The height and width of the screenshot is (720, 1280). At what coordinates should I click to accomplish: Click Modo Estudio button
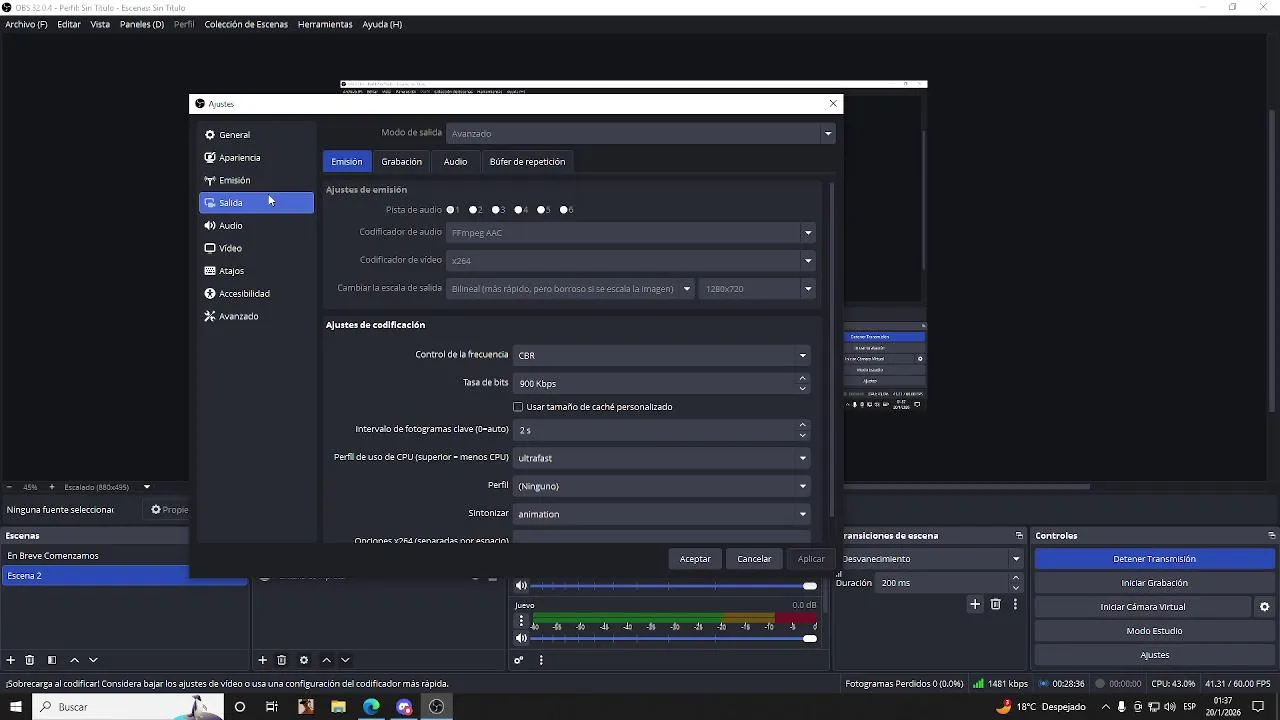point(1154,631)
